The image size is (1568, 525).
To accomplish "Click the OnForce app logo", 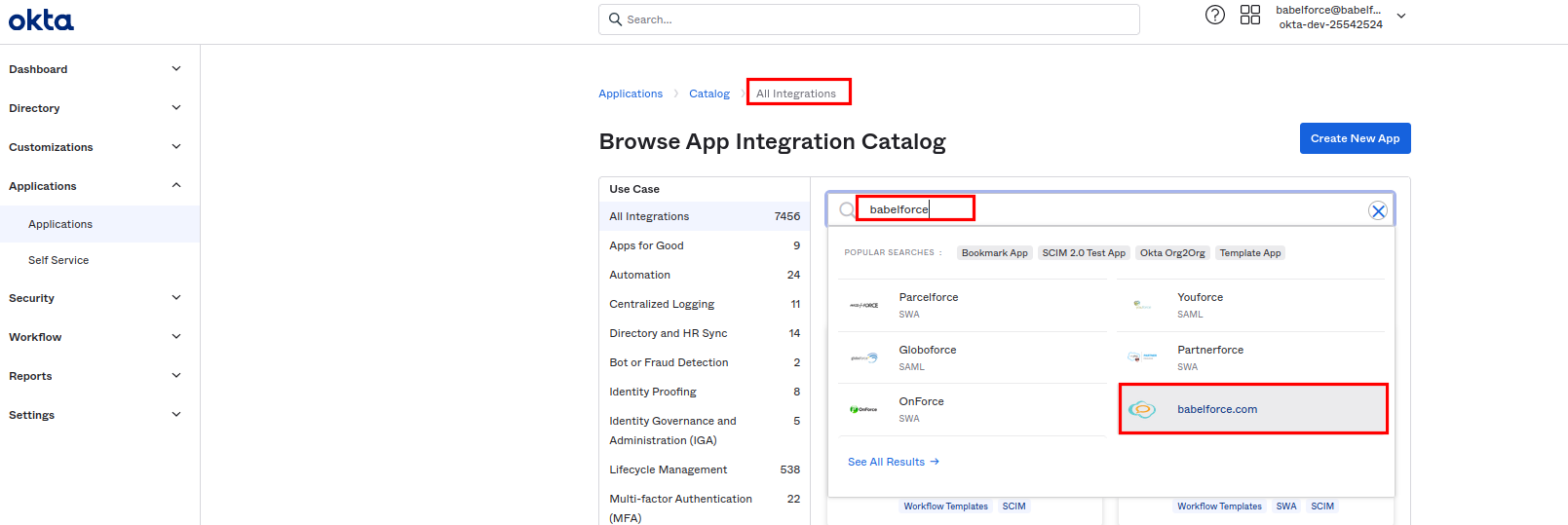I will point(863,409).
